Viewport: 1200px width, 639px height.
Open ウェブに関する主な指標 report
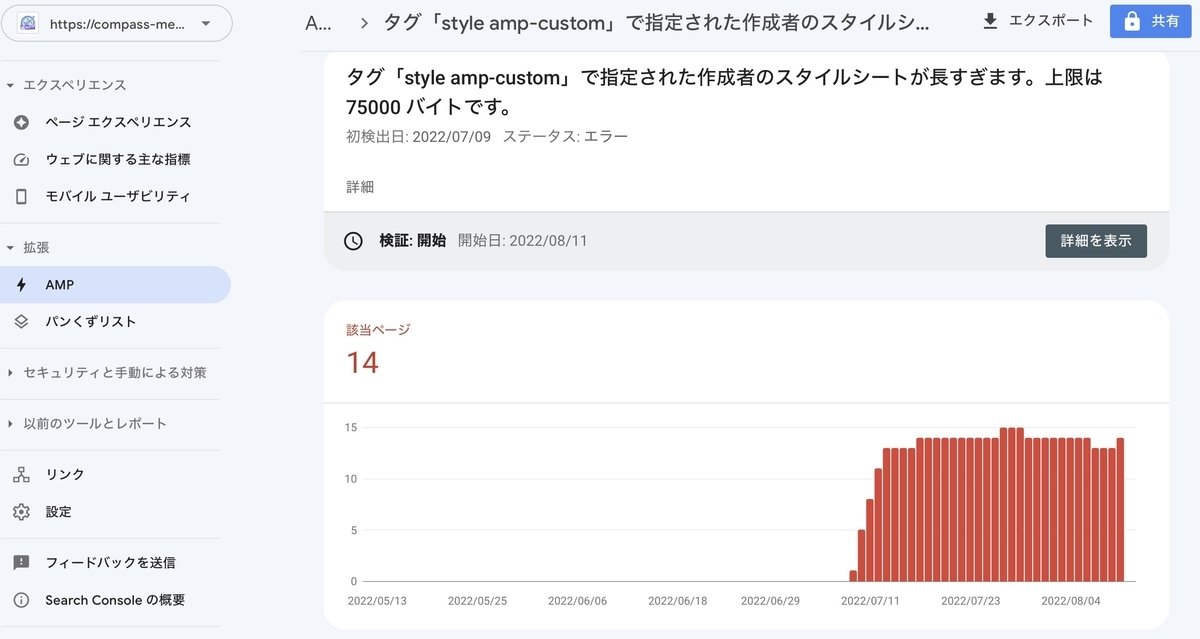coord(115,159)
